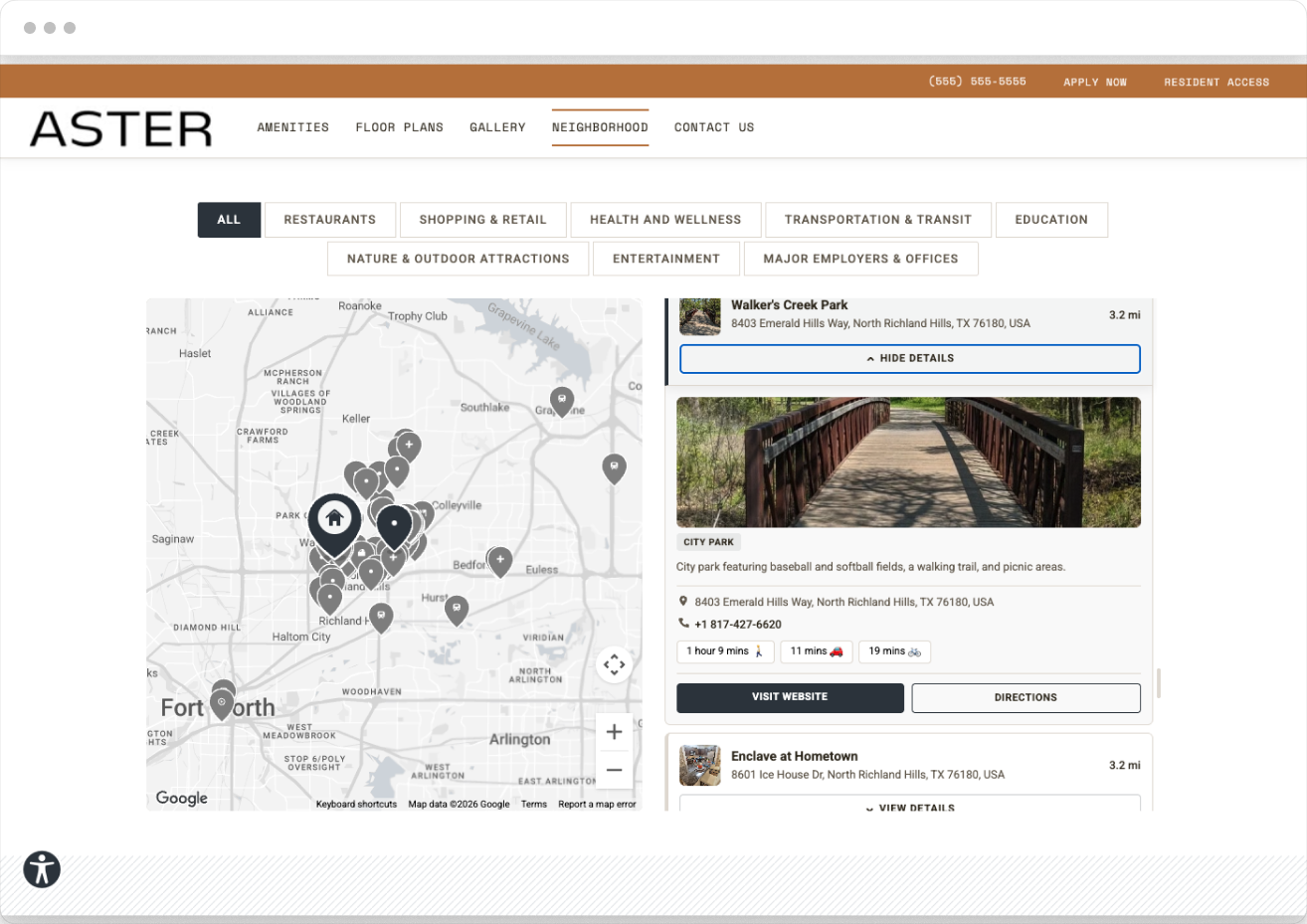
Task: Click the home pin on the map
Action: point(334,524)
